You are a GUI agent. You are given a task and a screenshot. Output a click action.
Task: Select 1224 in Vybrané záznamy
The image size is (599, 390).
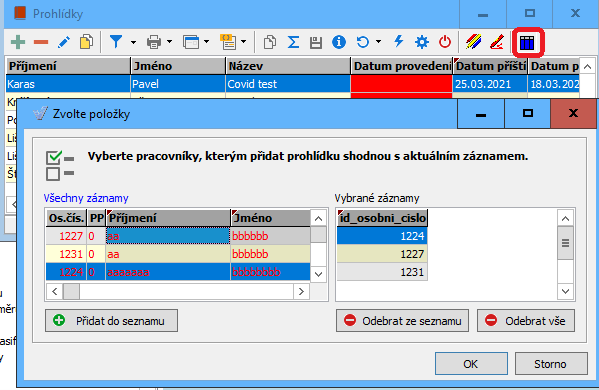click(382, 236)
